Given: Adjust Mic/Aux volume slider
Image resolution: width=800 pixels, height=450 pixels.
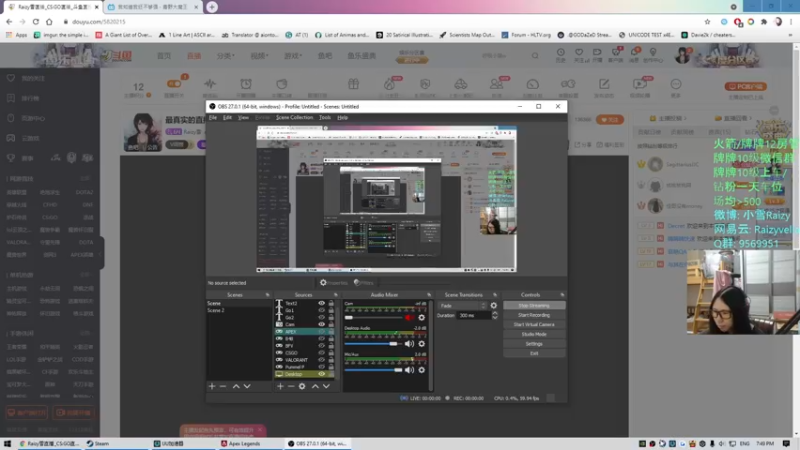Looking at the screenshot, I should point(374,370).
